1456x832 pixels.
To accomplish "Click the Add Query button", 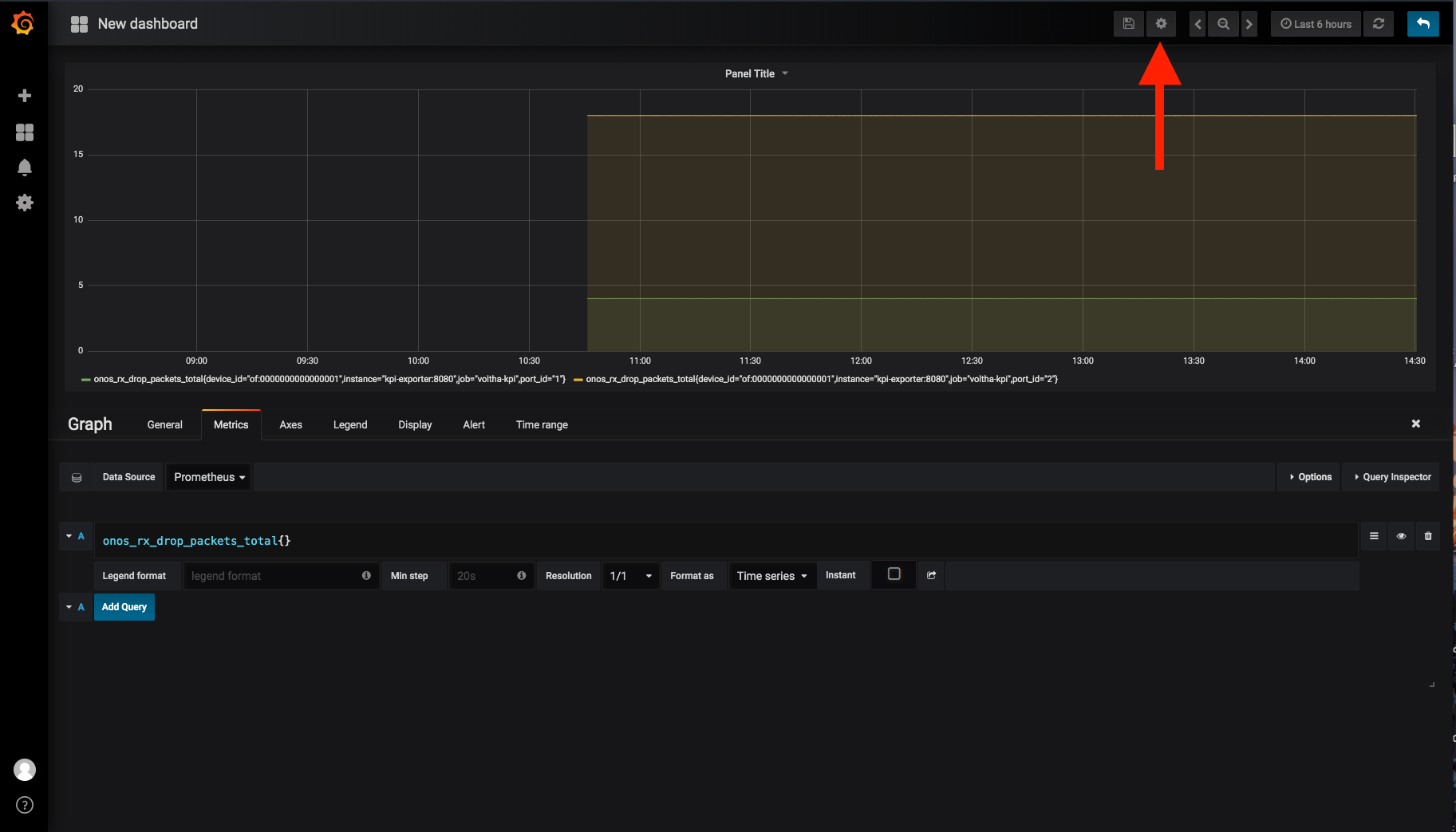I will point(124,607).
